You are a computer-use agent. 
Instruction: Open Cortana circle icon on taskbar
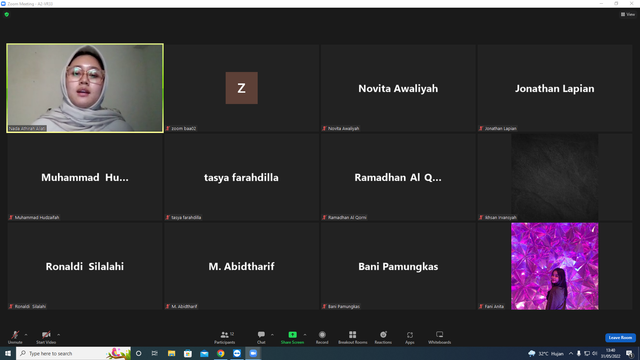pos(138,353)
